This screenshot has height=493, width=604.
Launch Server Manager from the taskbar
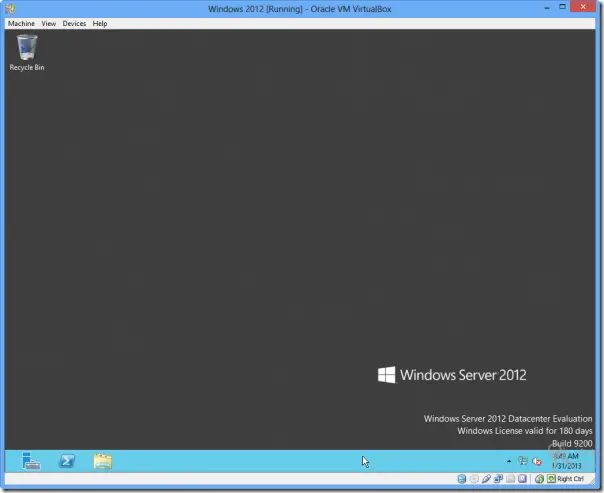pyautogui.click(x=31, y=461)
